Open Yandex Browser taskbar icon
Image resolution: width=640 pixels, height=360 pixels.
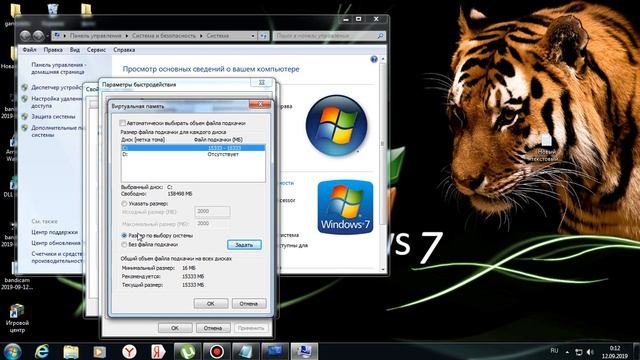tap(129, 351)
